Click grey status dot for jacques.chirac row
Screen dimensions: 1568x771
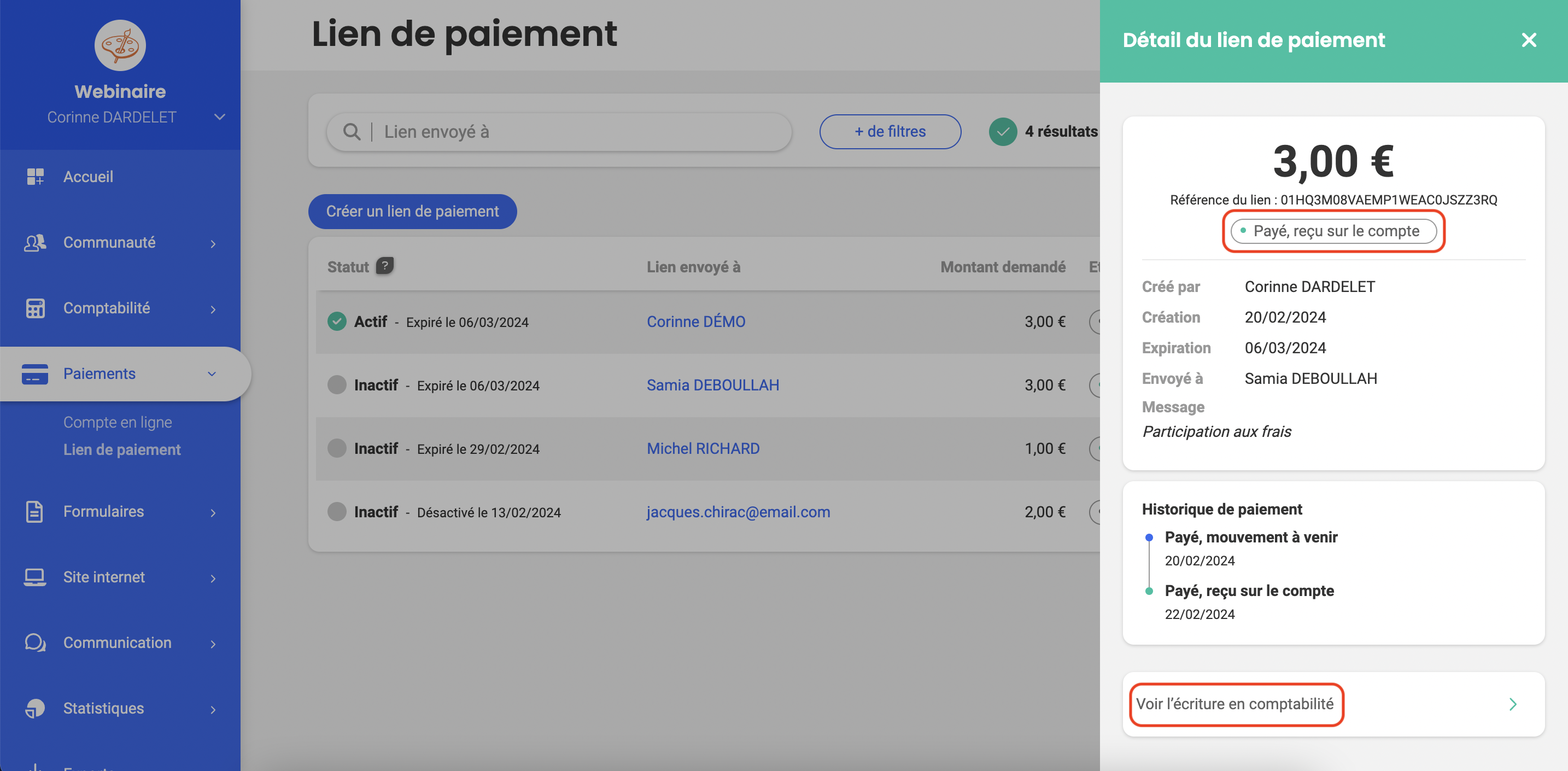pos(337,512)
